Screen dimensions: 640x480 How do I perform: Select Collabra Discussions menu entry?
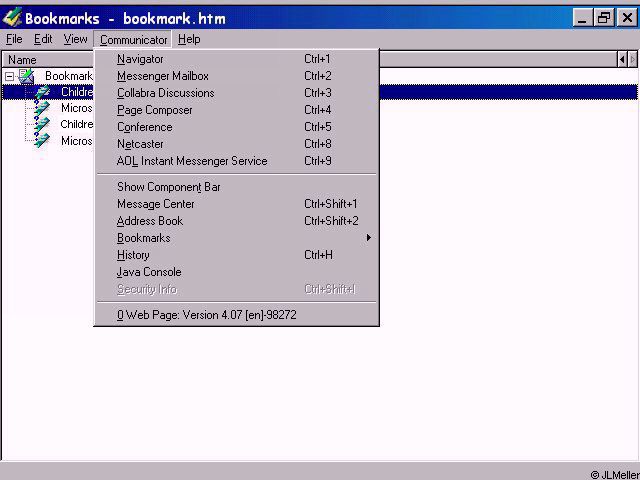tap(236, 93)
